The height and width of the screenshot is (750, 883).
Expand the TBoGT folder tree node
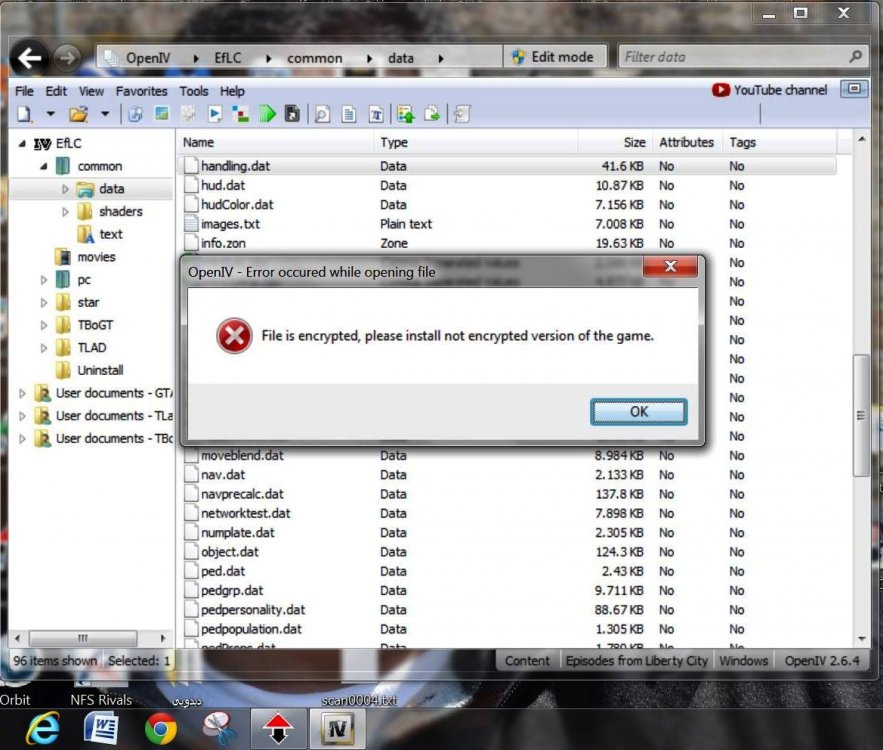pyautogui.click(x=44, y=325)
